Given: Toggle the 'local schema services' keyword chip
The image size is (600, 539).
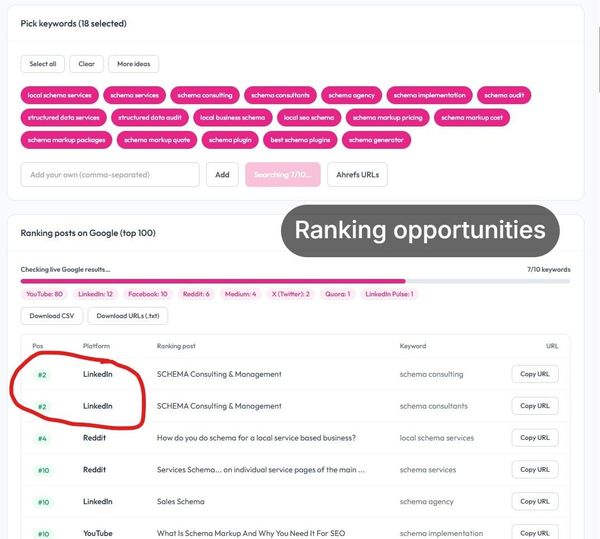Looking at the screenshot, I should (60, 95).
